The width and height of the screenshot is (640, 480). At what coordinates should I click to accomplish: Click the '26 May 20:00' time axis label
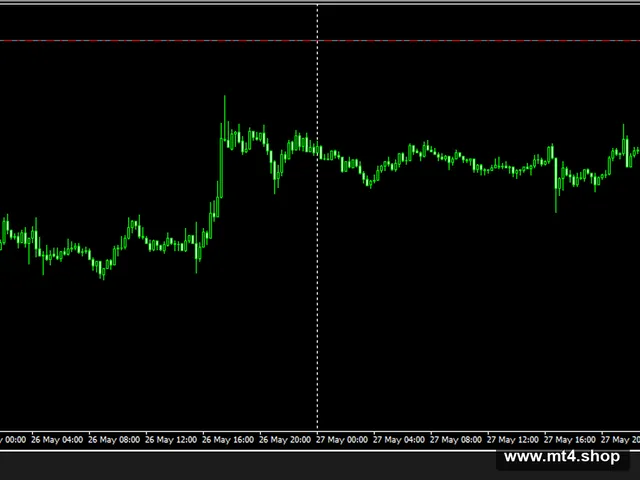[x=285, y=440]
